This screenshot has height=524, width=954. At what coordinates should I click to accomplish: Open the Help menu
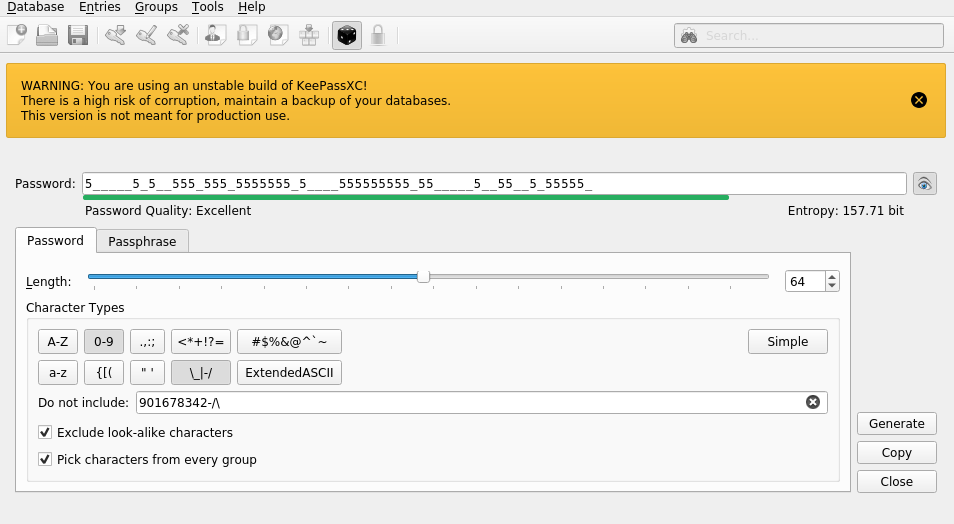tap(251, 7)
